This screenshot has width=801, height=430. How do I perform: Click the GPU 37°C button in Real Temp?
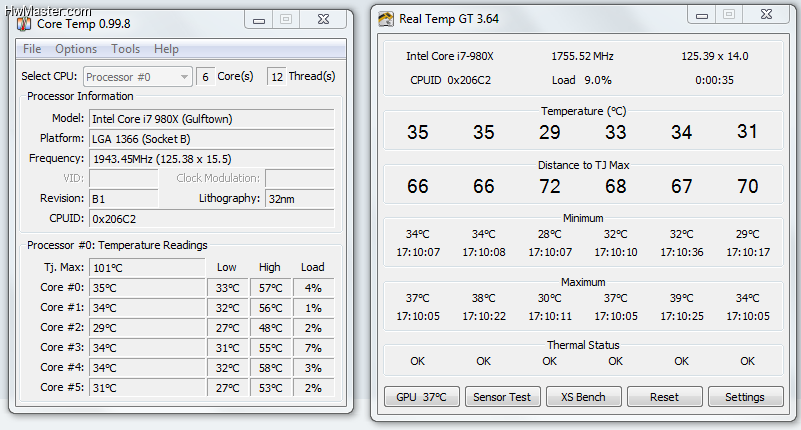pyautogui.click(x=421, y=397)
